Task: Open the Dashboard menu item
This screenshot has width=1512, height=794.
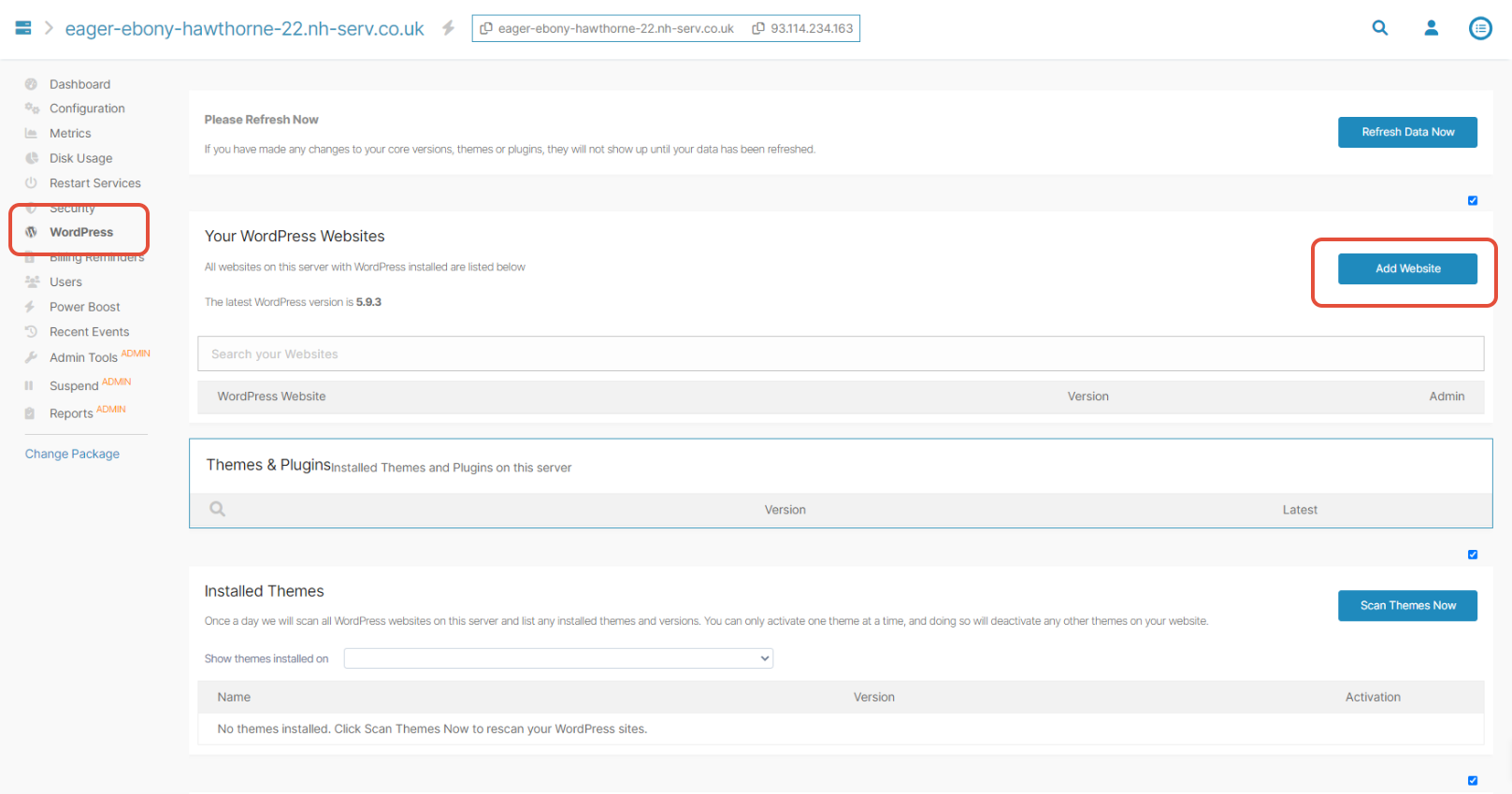Action: 79,84
